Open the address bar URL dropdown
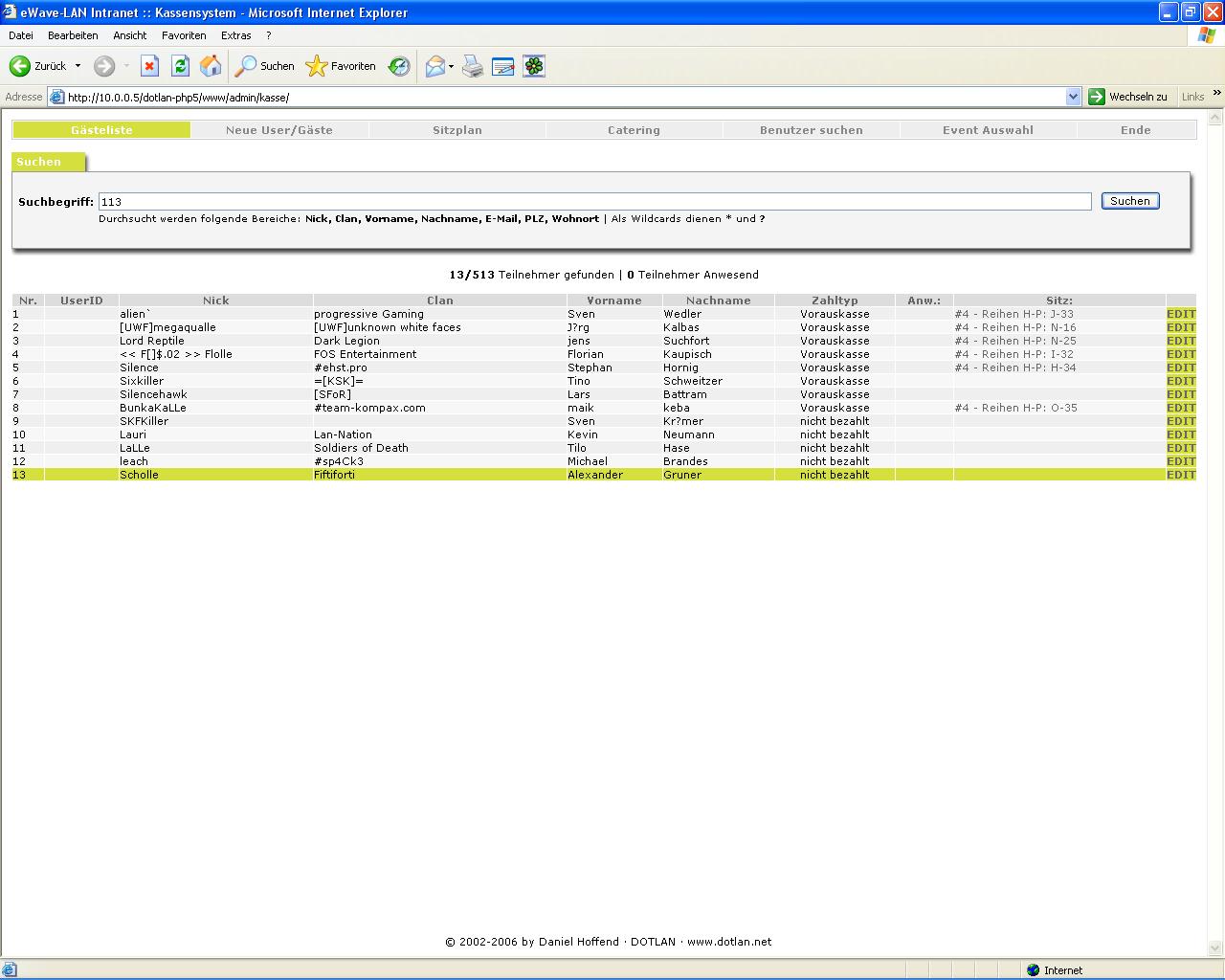 tap(1073, 97)
